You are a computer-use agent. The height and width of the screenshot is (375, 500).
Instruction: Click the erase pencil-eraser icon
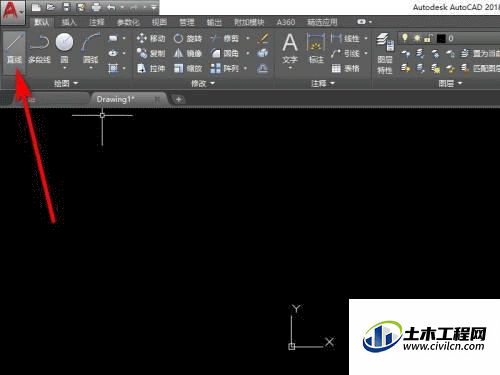(263, 38)
